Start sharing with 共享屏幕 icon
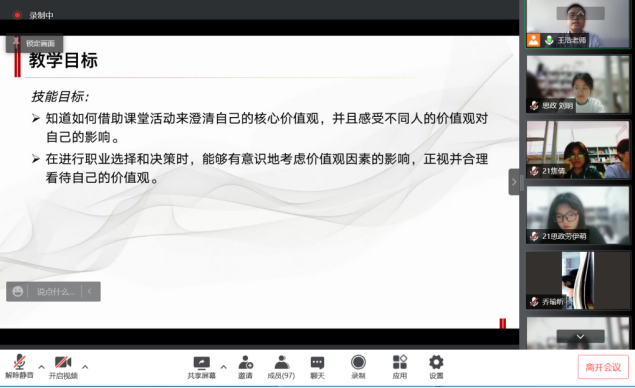This screenshot has width=635, height=388. coord(201,367)
